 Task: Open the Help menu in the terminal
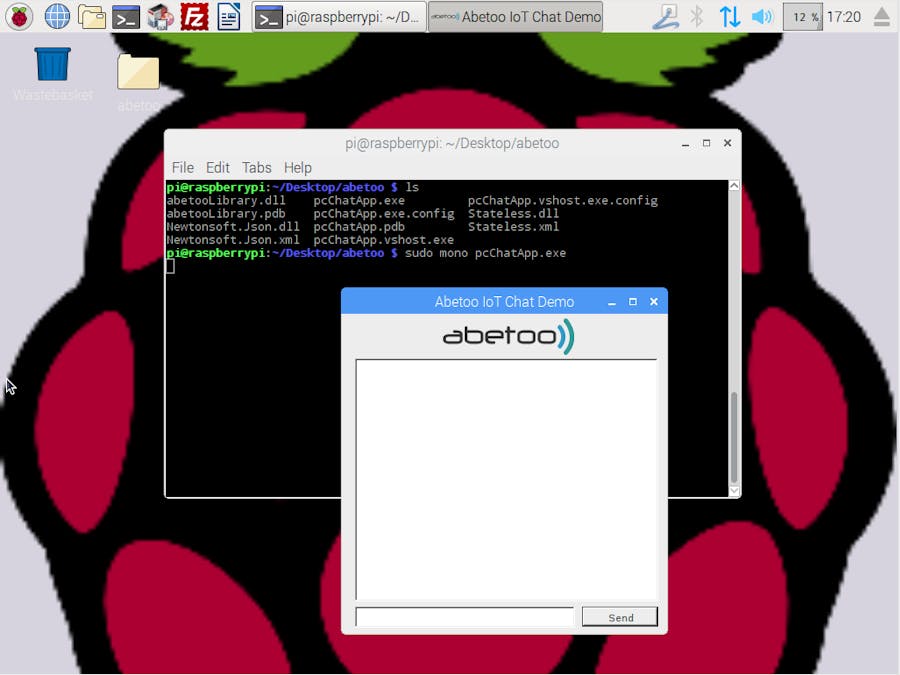(297, 167)
